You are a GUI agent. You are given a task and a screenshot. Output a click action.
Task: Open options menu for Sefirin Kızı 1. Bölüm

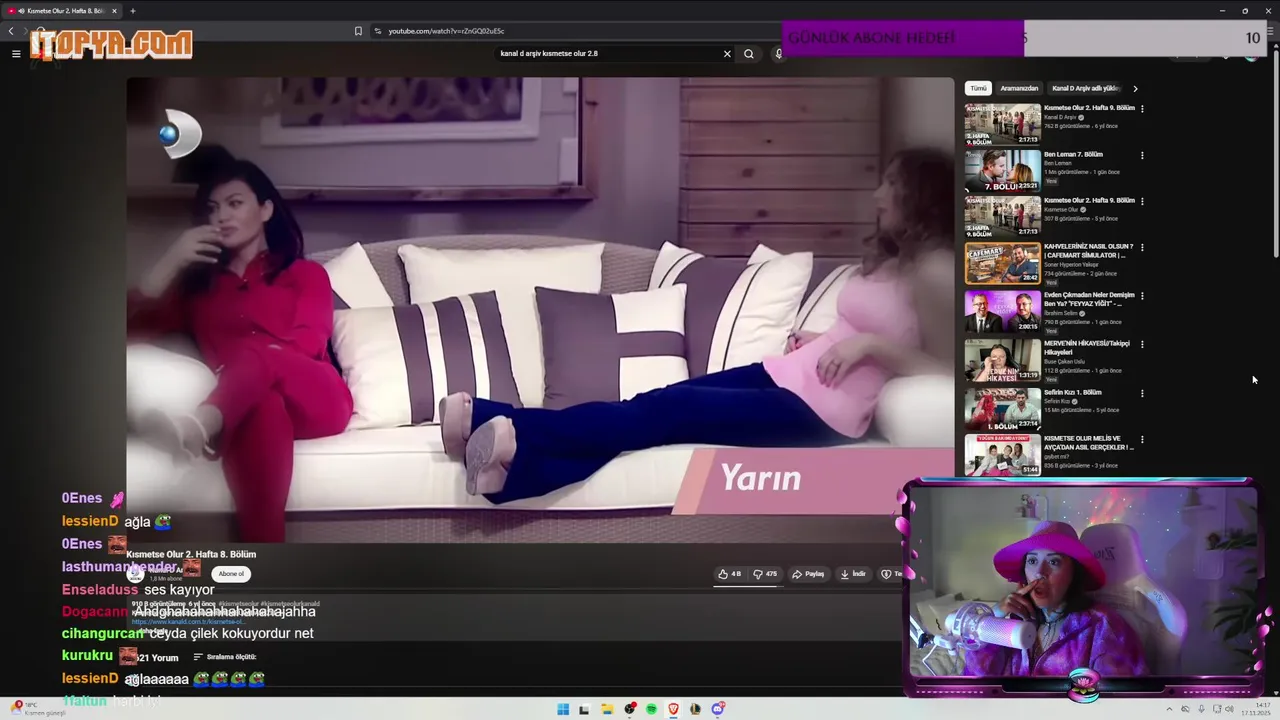click(x=1142, y=393)
